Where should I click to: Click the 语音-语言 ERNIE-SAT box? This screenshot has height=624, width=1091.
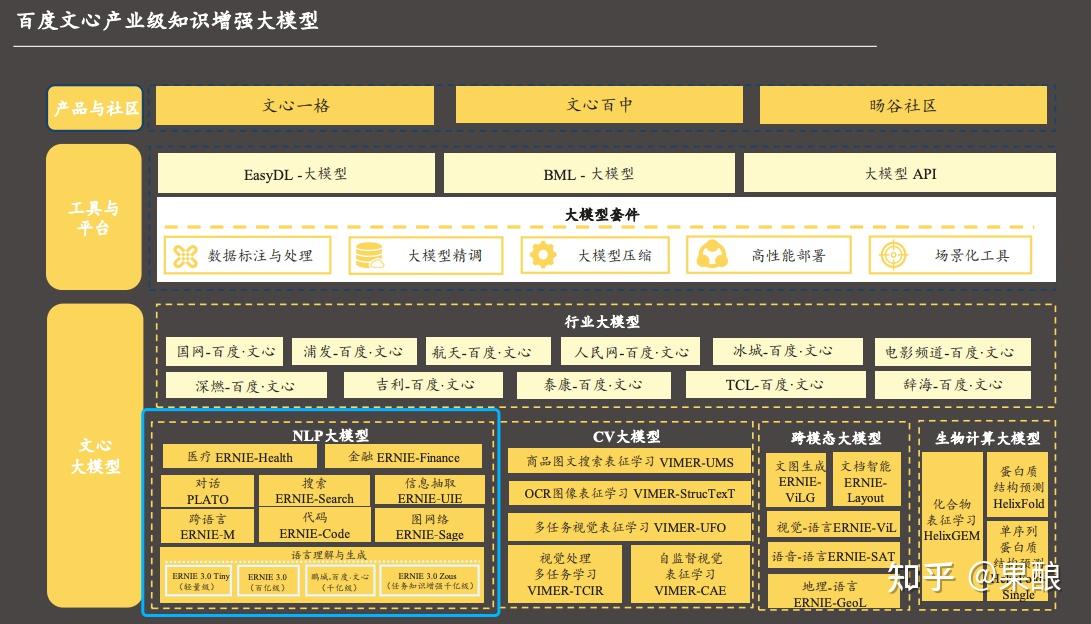coord(834,557)
